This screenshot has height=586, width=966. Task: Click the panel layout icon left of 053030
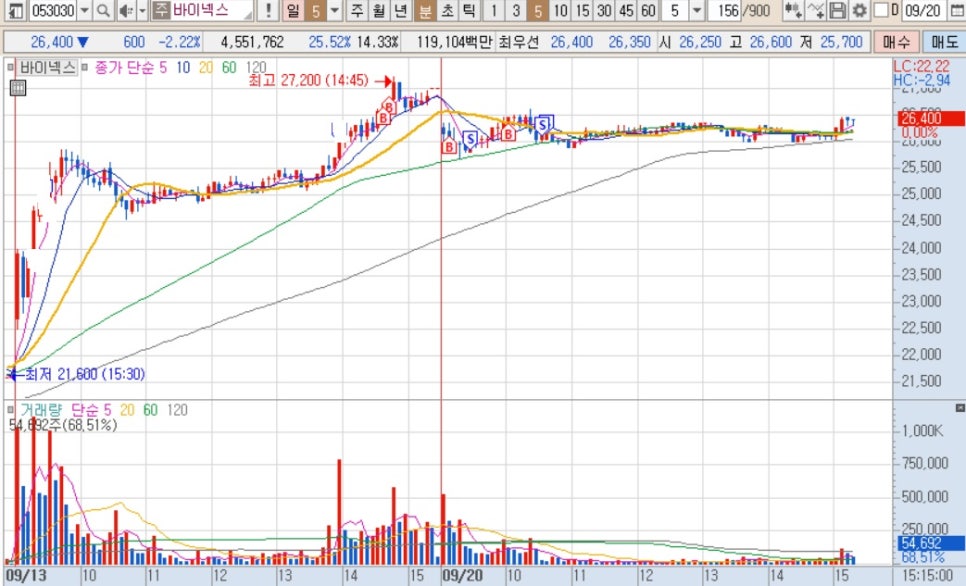[15, 10]
